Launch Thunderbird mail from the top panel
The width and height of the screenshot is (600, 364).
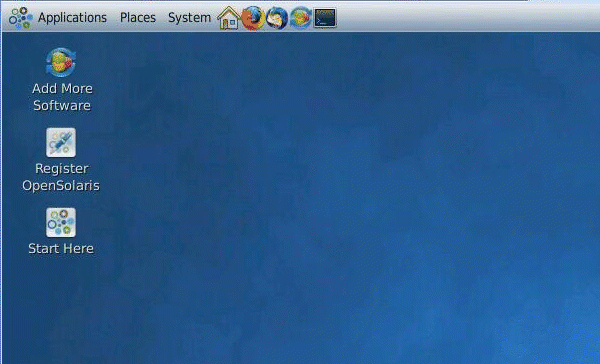(277, 18)
